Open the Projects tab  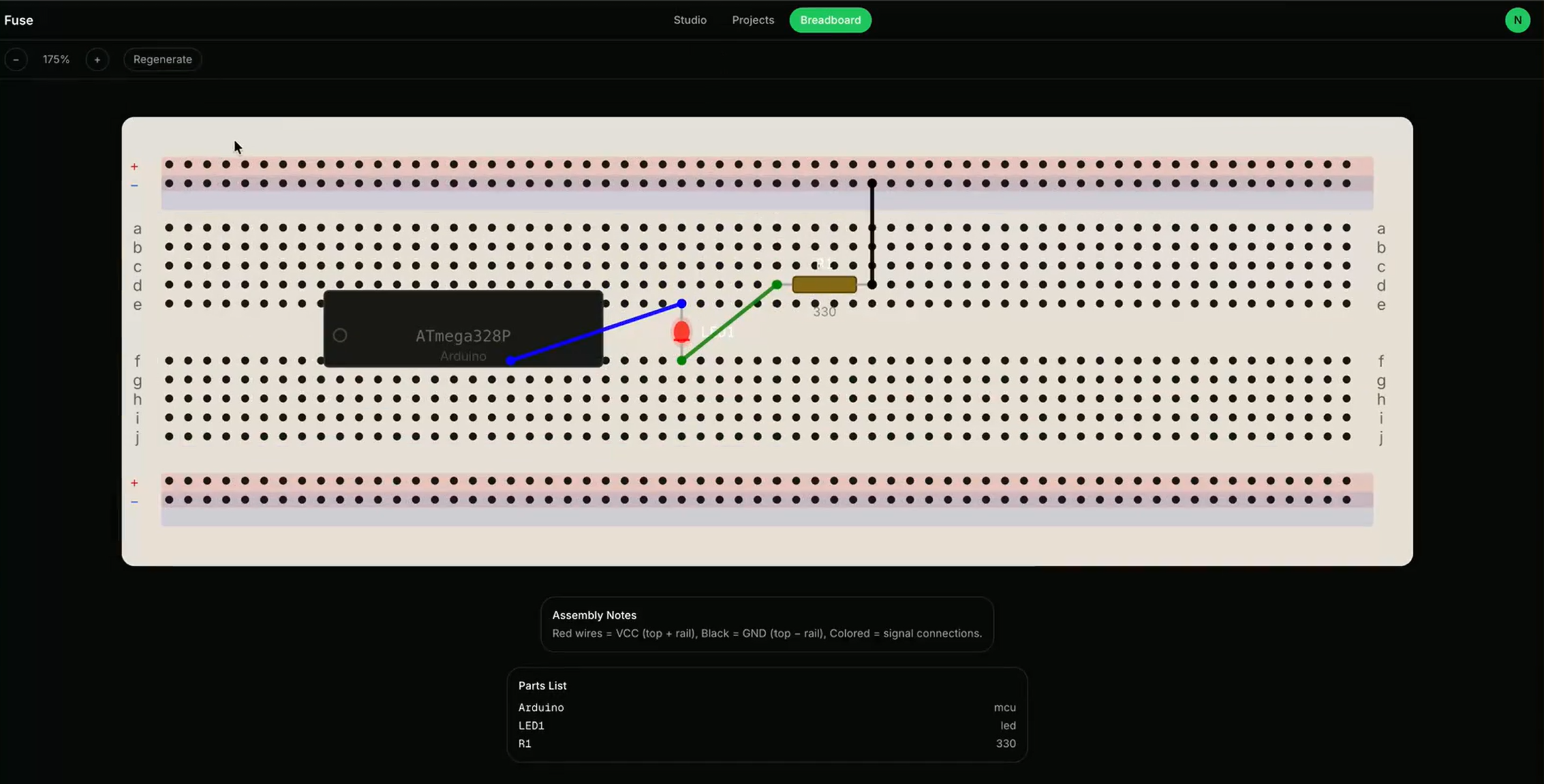click(x=752, y=20)
